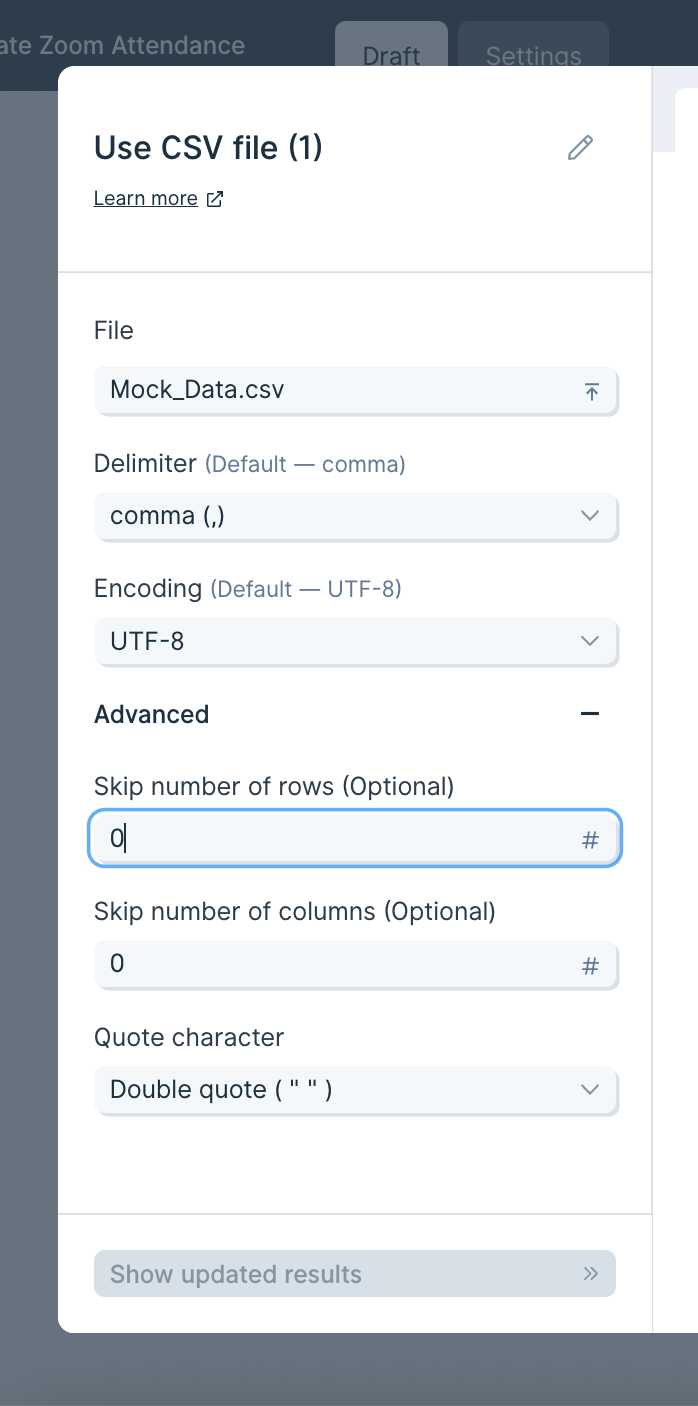
Task: Click the pencil edit name icon
Action: tap(580, 148)
